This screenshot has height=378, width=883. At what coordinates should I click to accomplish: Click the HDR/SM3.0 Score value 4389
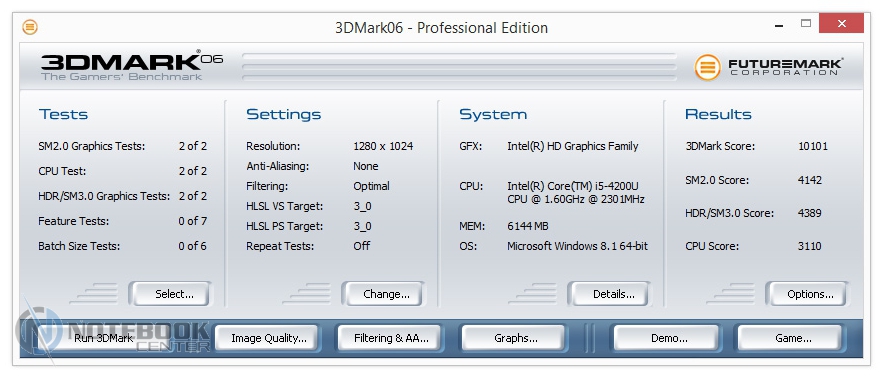[810, 214]
